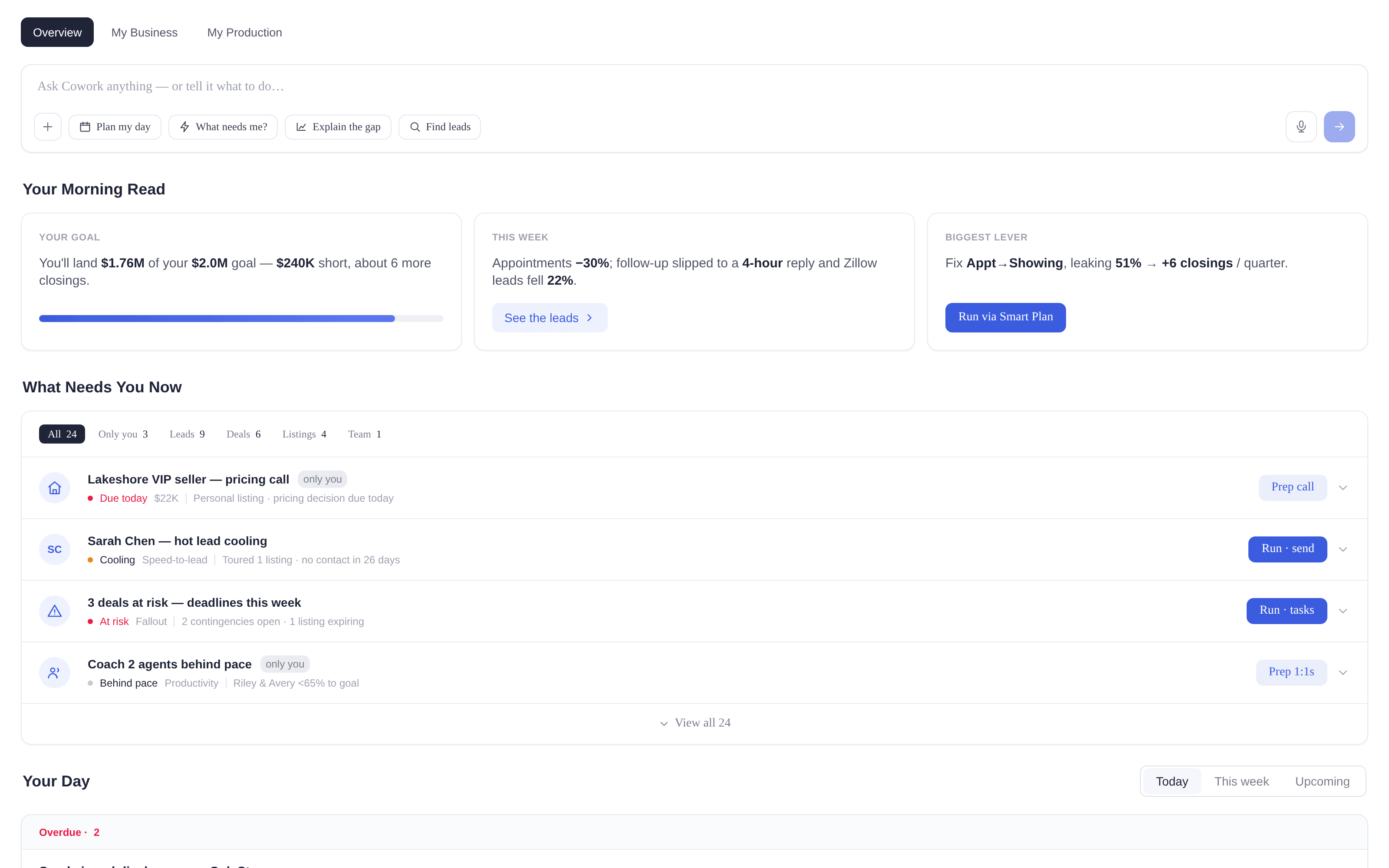Click the Run · send button
This screenshot has height=868, width=1389.
coord(1287,549)
